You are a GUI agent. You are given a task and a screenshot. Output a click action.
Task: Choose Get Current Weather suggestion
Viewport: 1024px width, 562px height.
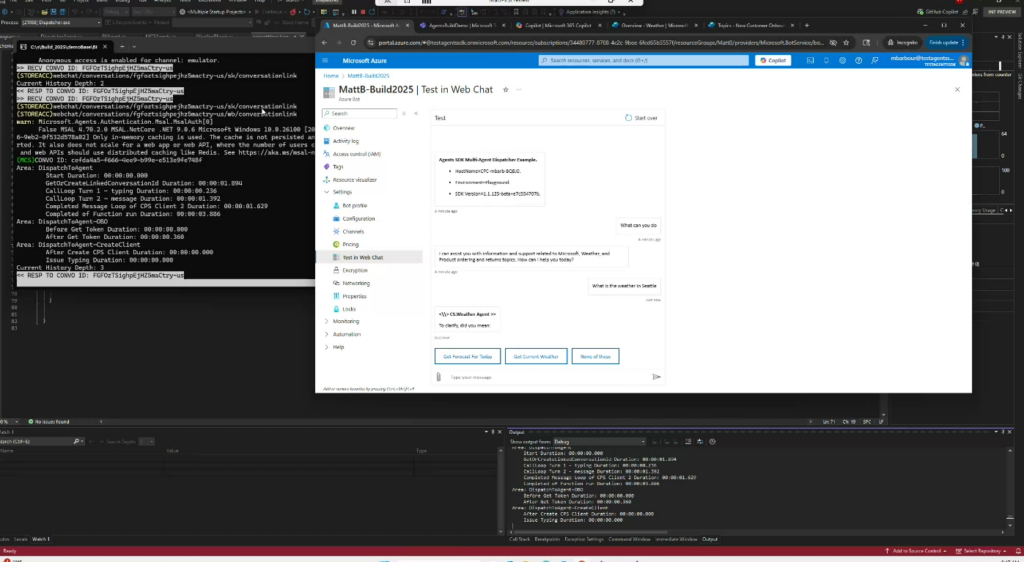tap(536, 356)
